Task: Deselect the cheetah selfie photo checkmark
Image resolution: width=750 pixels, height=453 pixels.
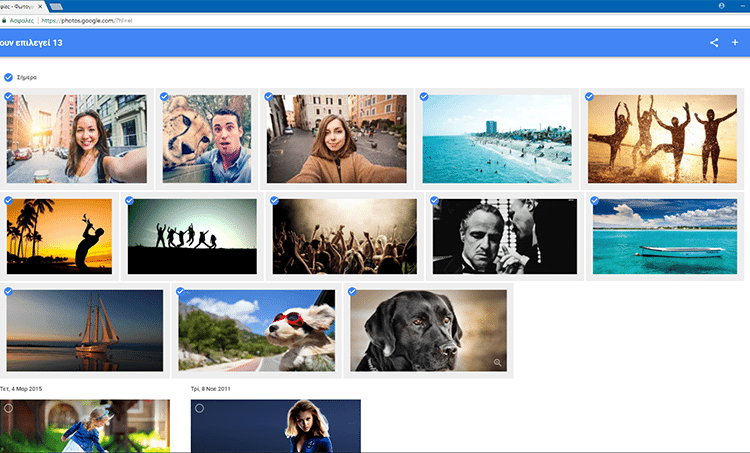Action: 164,97
